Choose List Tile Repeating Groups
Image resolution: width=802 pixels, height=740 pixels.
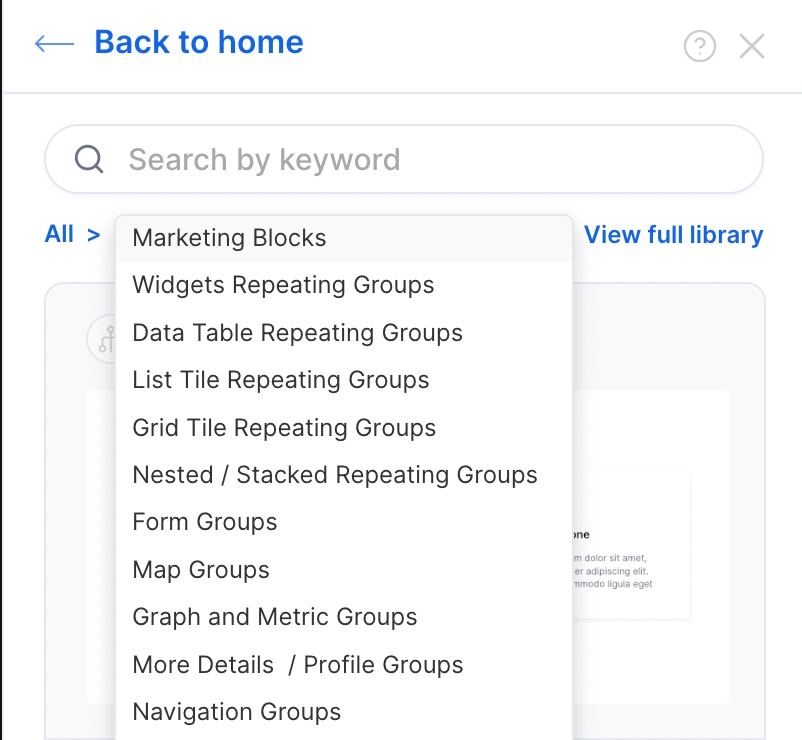280,380
